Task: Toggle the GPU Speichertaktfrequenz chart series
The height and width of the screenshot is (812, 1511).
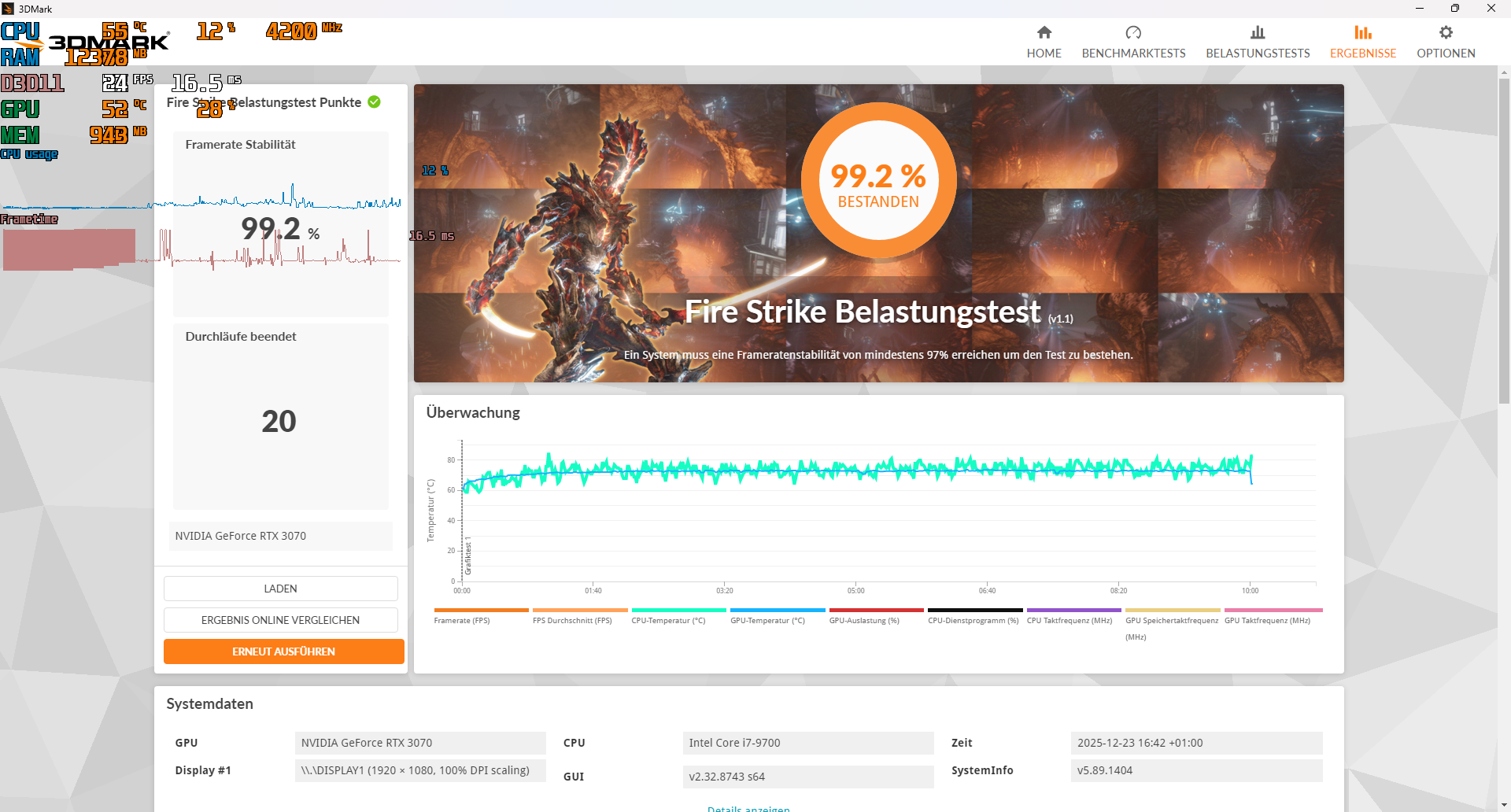Action: coord(1173,624)
